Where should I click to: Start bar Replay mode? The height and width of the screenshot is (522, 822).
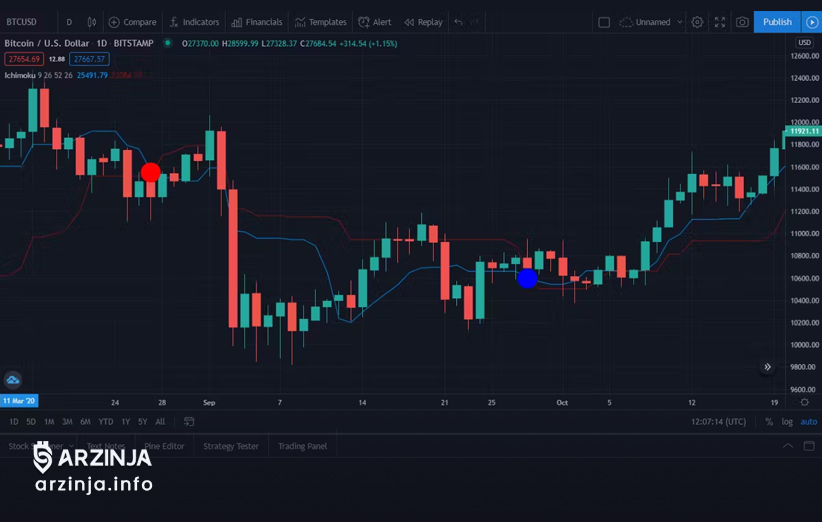click(x=423, y=22)
